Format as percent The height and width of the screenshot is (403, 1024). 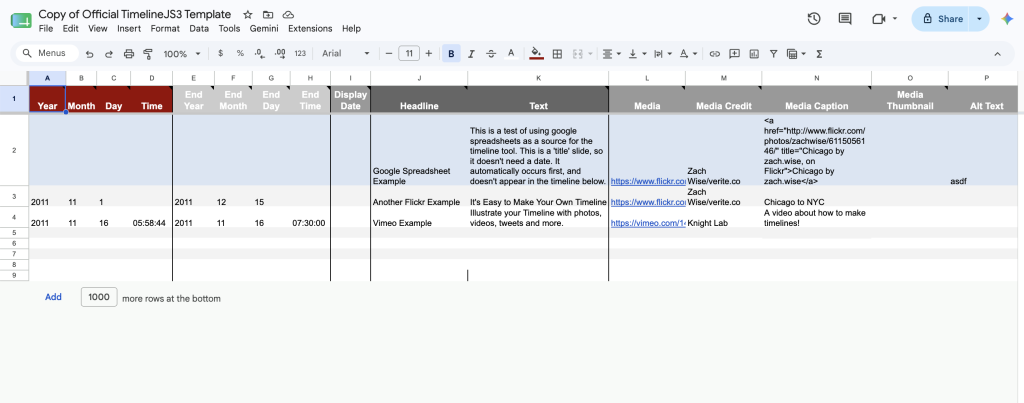pos(240,54)
